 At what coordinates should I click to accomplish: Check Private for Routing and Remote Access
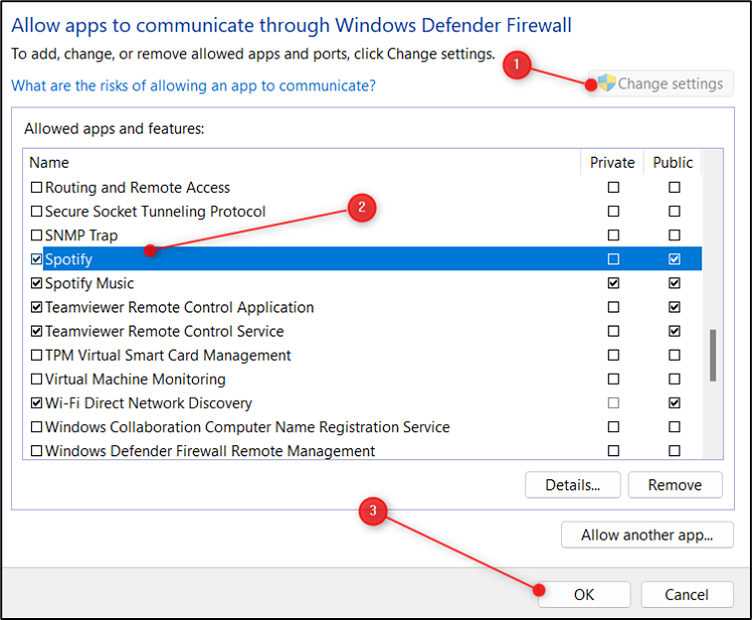pos(613,187)
